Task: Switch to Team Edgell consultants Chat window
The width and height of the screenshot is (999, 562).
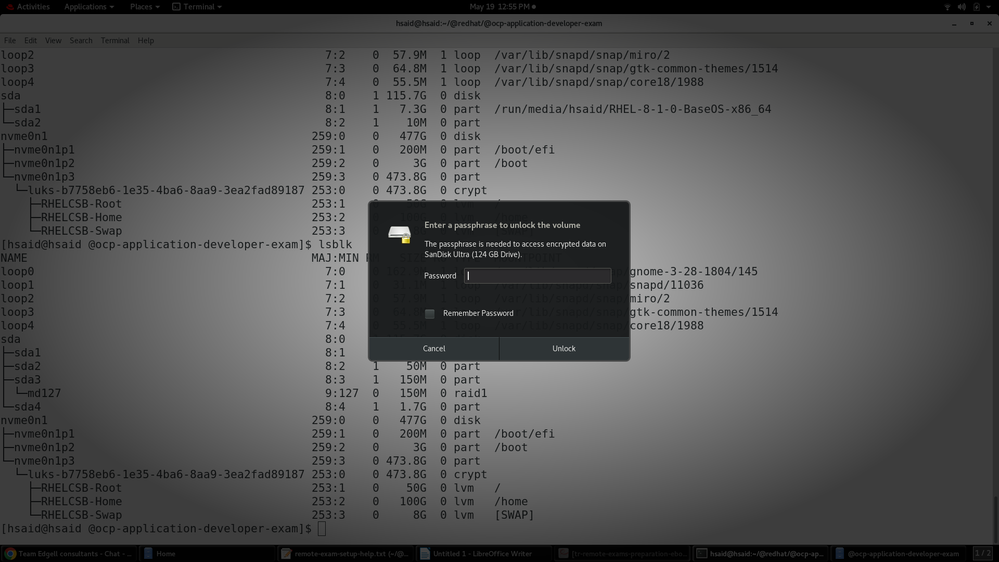Action: [68, 553]
